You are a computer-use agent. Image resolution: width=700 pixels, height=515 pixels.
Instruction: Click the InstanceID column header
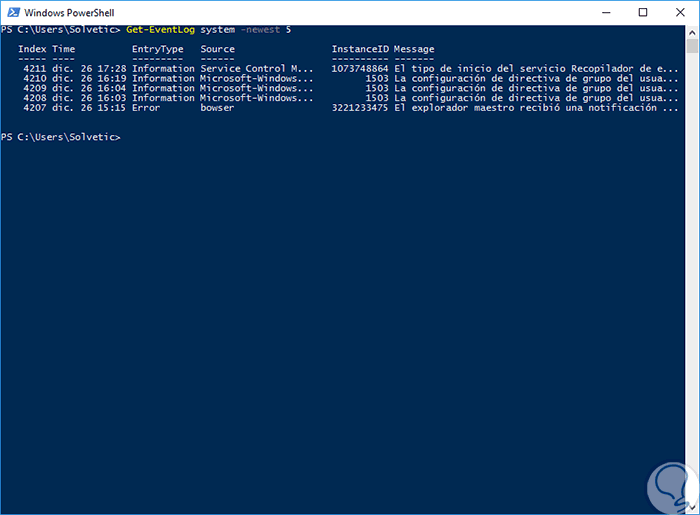pos(360,49)
